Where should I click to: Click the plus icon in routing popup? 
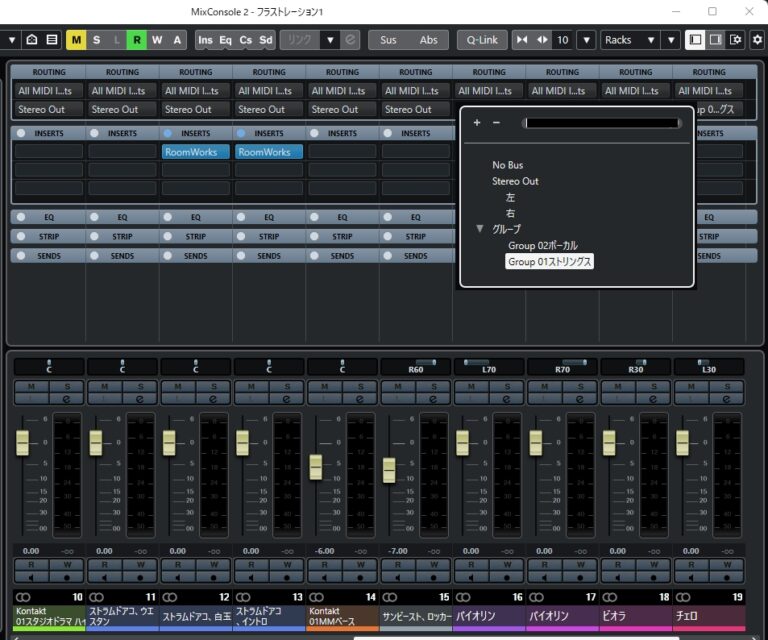[x=477, y=123]
